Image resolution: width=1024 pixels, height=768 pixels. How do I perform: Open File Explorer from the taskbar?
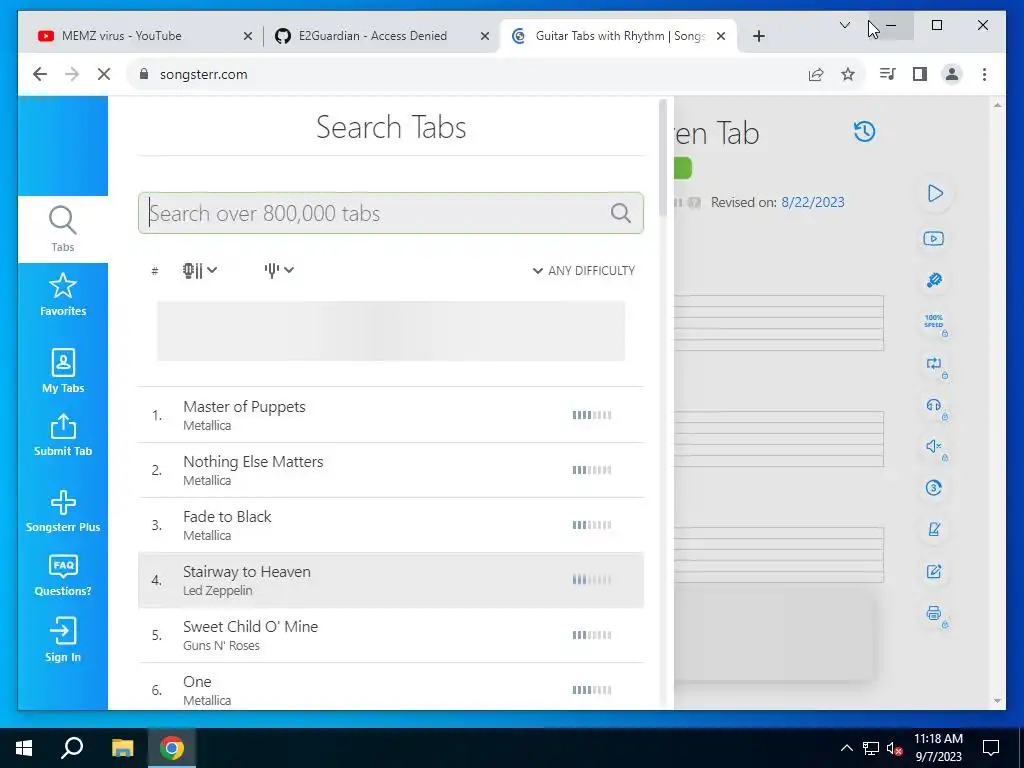(122, 748)
